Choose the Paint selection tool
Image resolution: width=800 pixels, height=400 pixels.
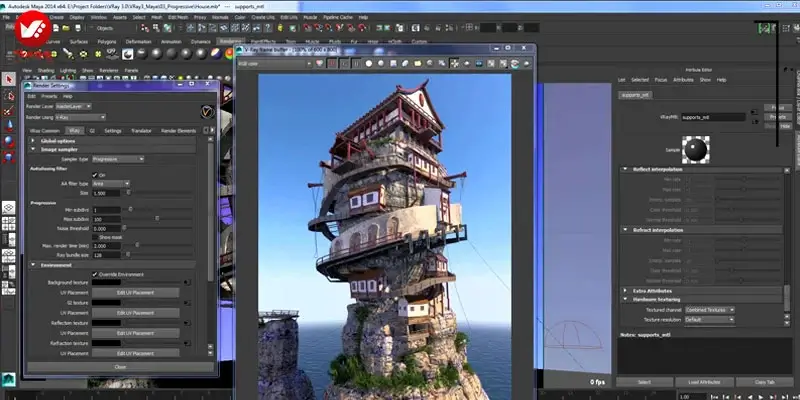point(9,110)
